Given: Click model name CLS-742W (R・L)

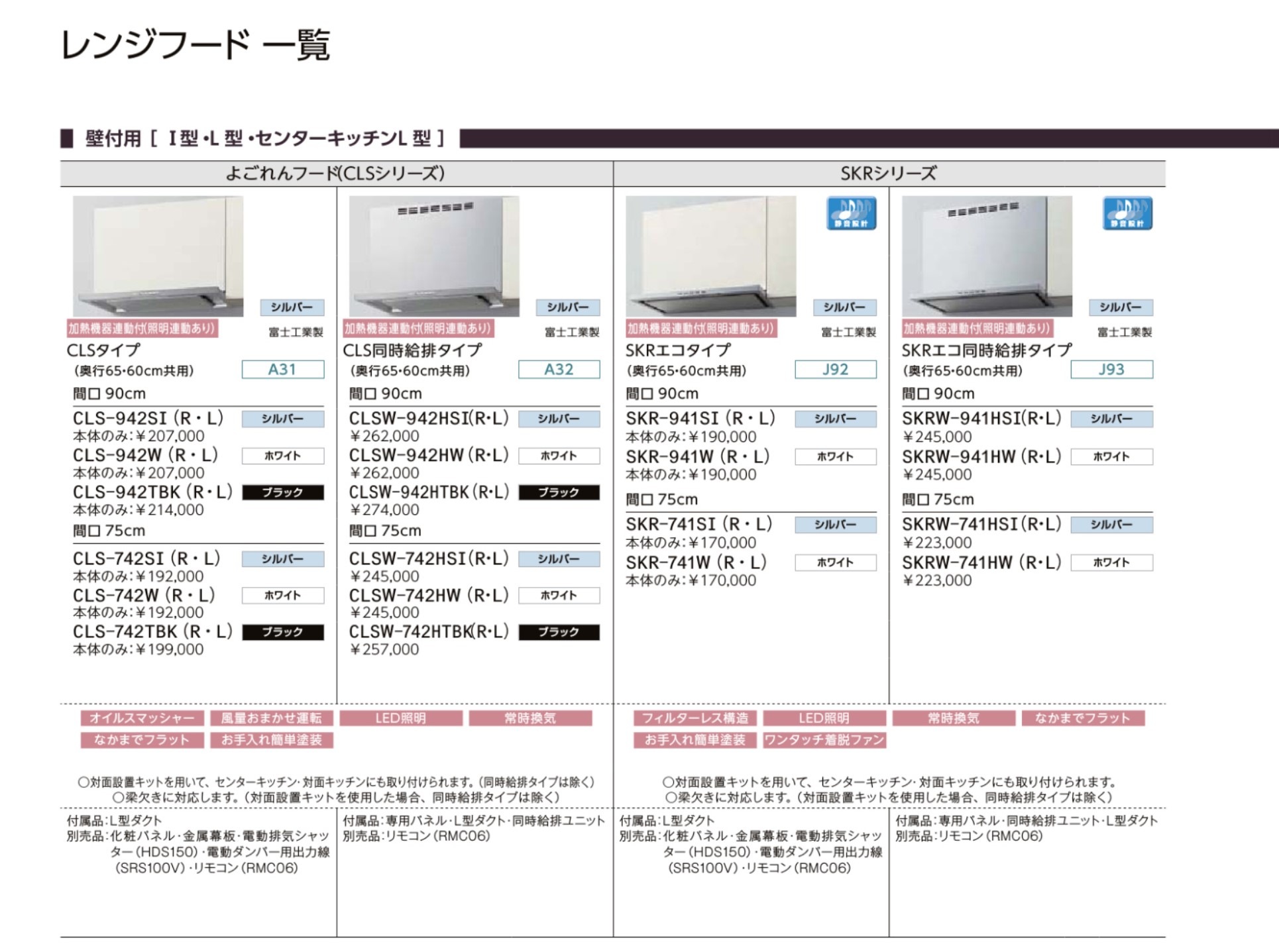Looking at the screenshot, I should pyautogui.click(x=144, y=596).
